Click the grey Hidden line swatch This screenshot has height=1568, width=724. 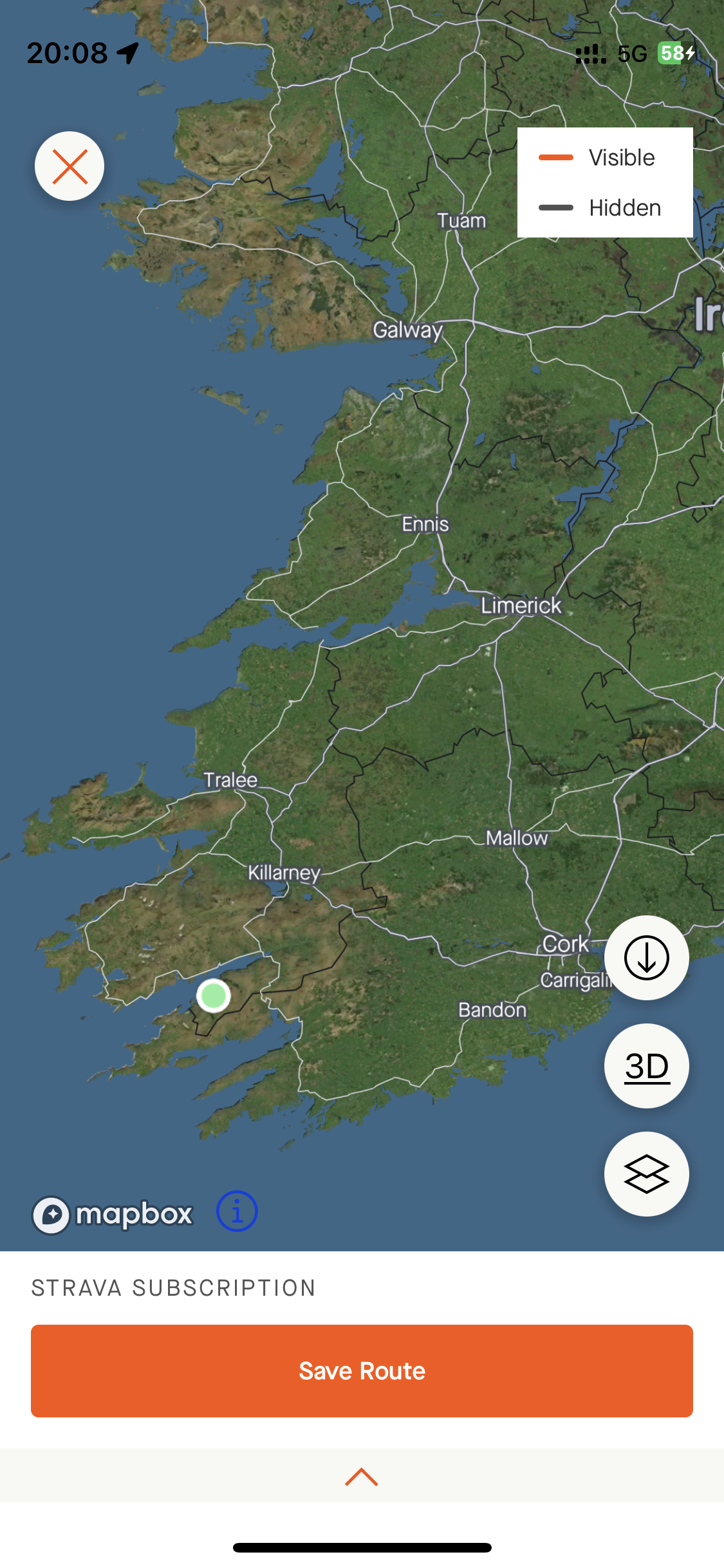tap(556, 208)
